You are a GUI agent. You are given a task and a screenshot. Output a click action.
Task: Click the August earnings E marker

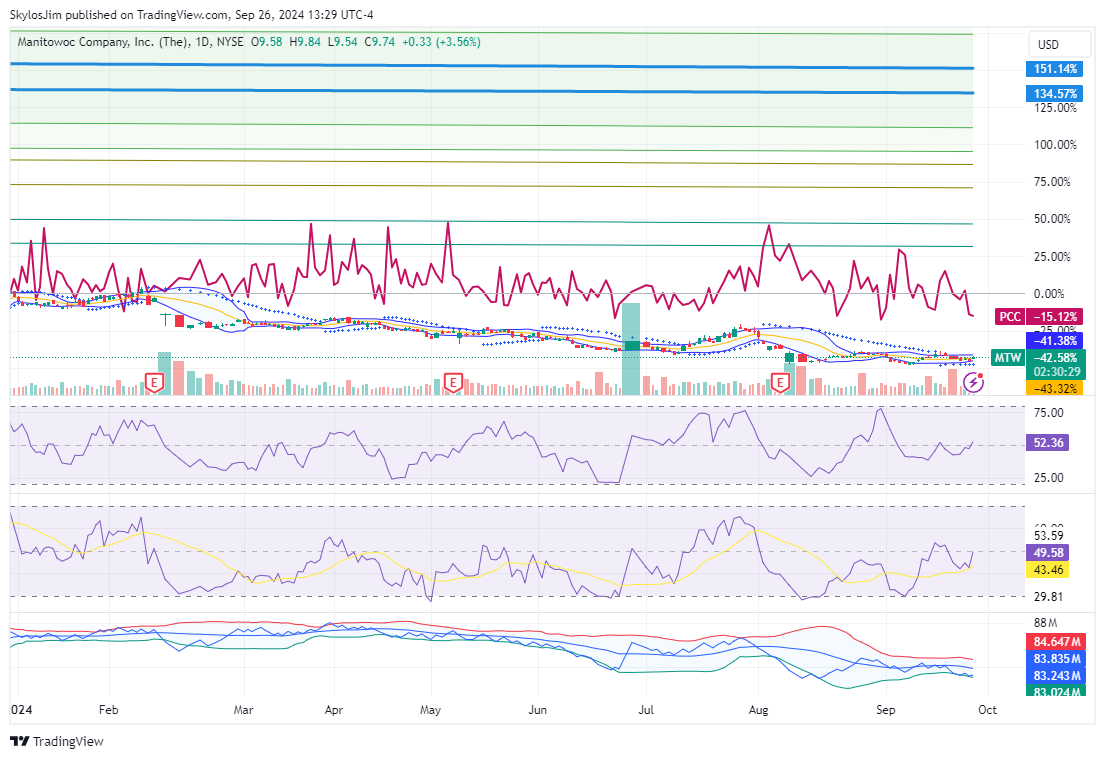[781, 382]
